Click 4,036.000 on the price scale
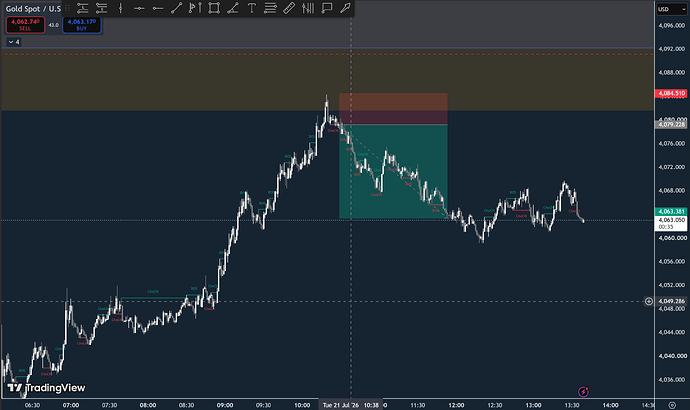This screenshot has height=410, width=690. [672, 379]
